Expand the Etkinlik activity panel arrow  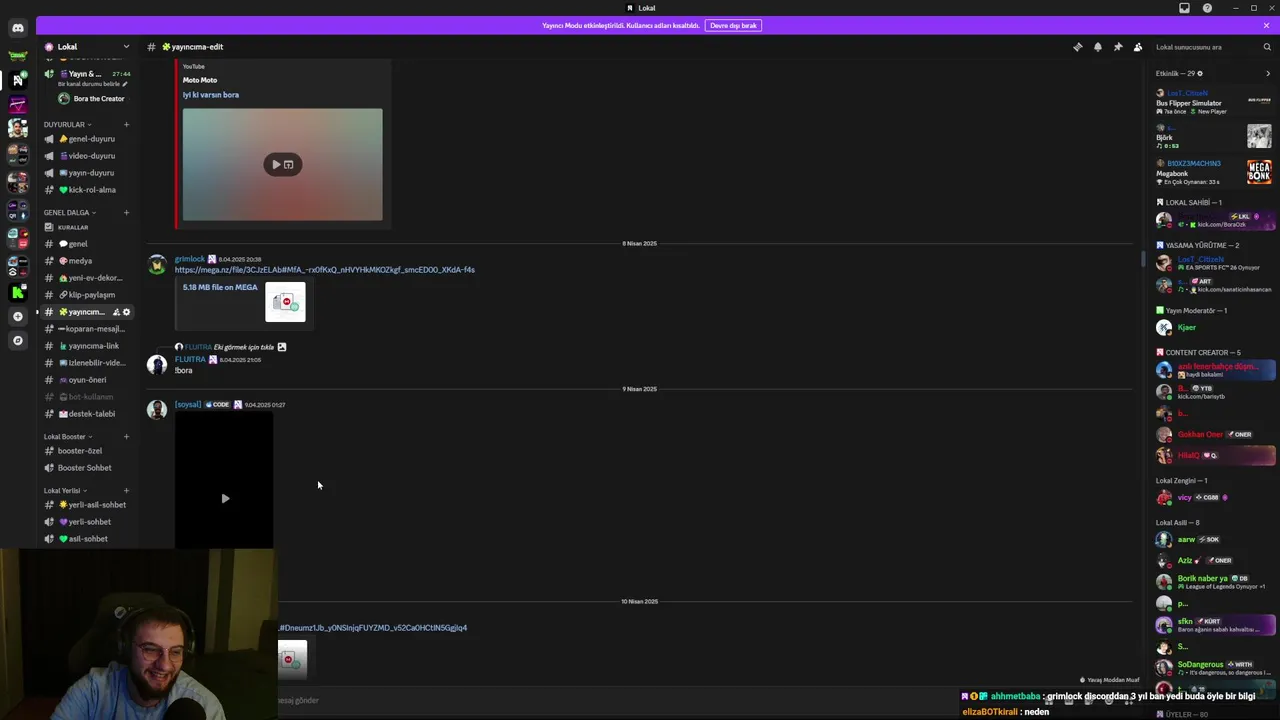tap(1268, 73)
